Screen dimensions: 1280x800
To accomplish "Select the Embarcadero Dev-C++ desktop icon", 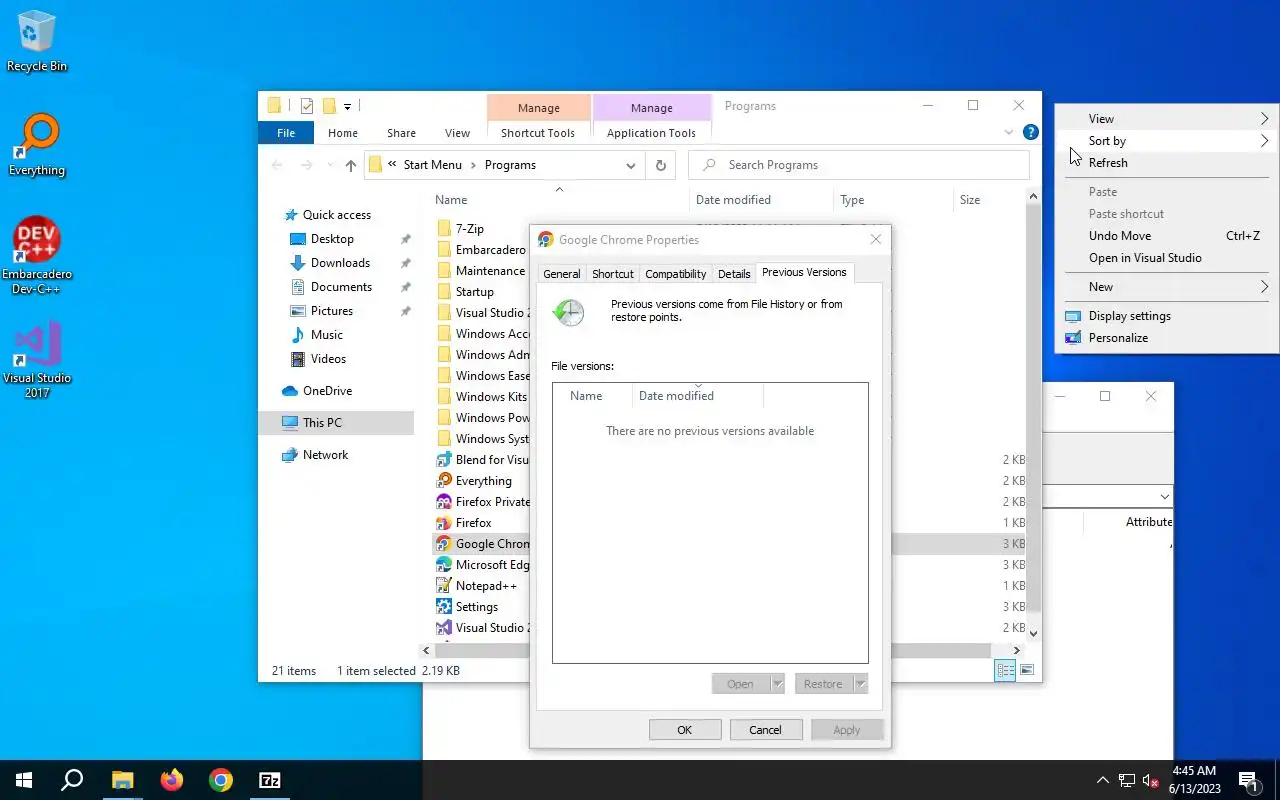I will (x=37, y=256).
